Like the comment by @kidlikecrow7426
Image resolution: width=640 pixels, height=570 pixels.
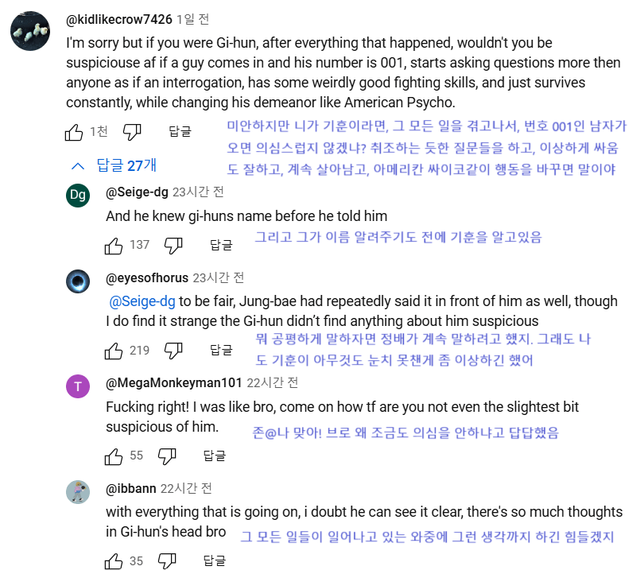[76, 132]
